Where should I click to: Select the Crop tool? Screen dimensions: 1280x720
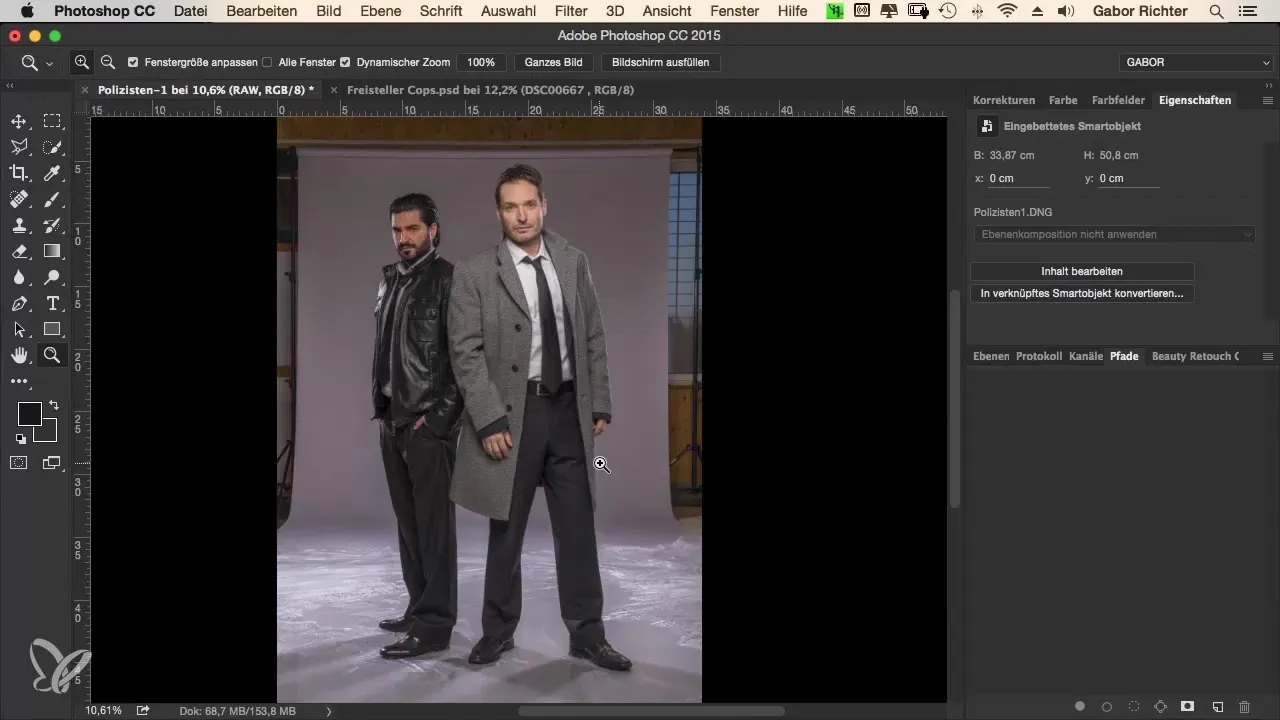18,173
